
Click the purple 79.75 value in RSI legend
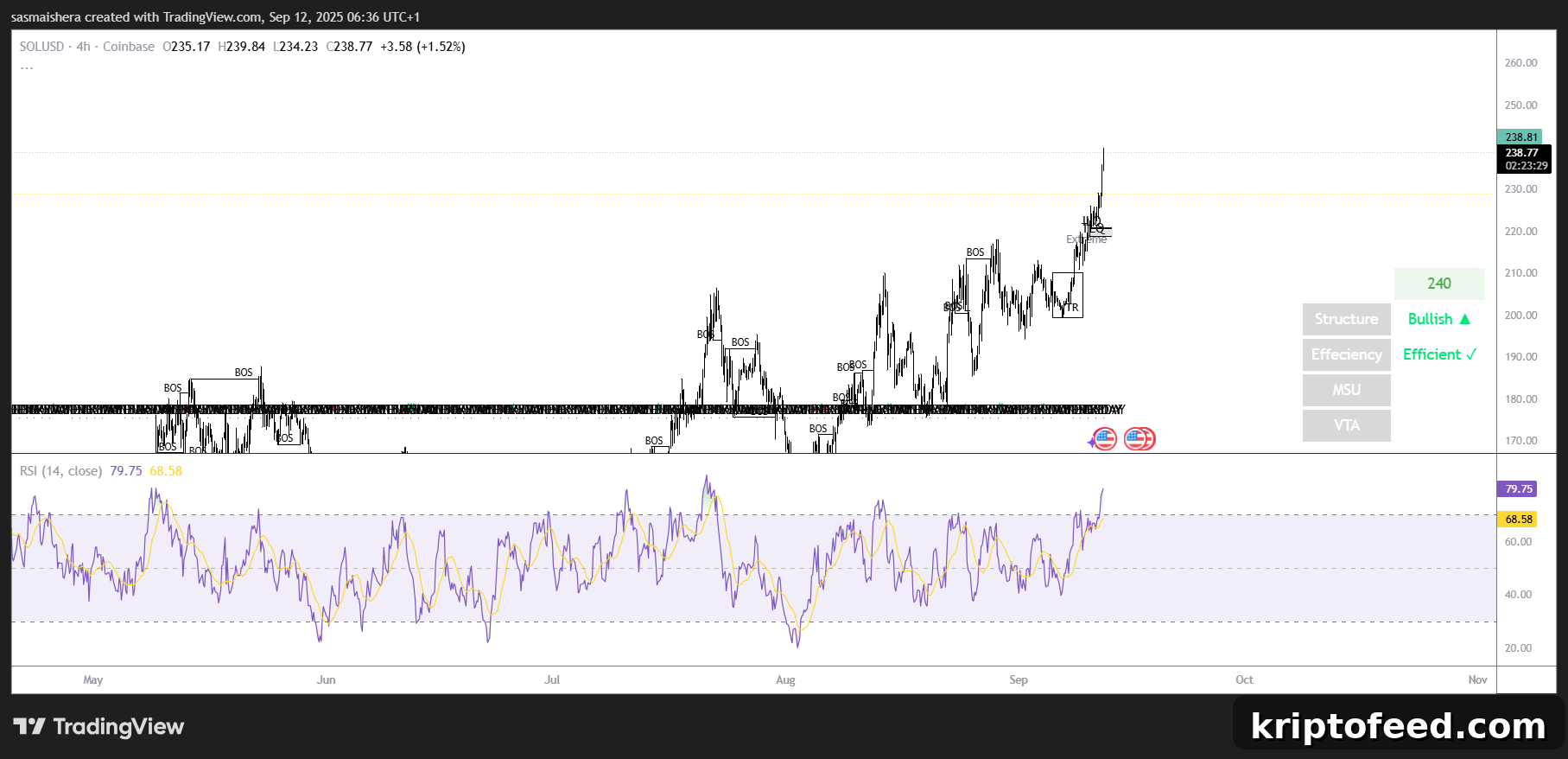click(x=126, y=471)
